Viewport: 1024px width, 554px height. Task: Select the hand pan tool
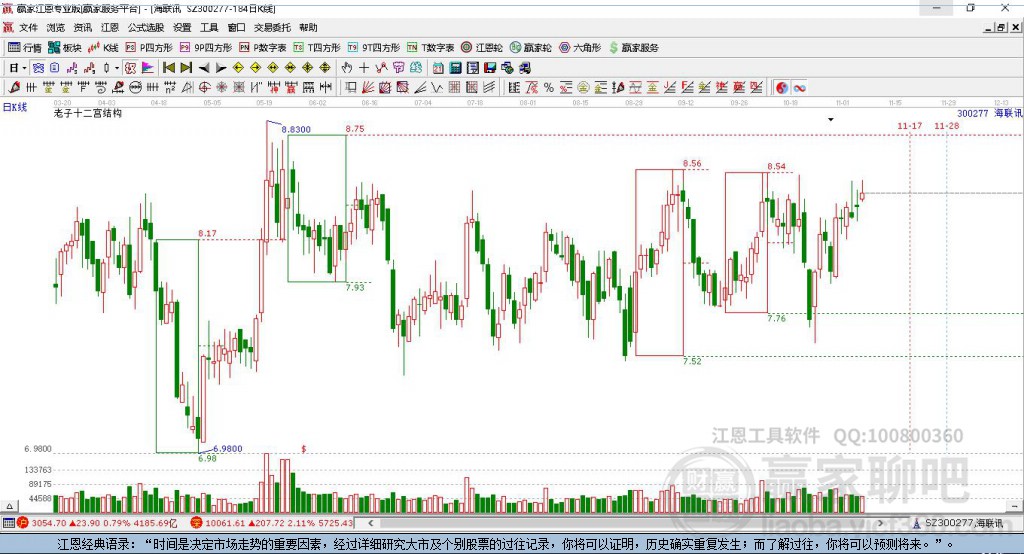347,67
